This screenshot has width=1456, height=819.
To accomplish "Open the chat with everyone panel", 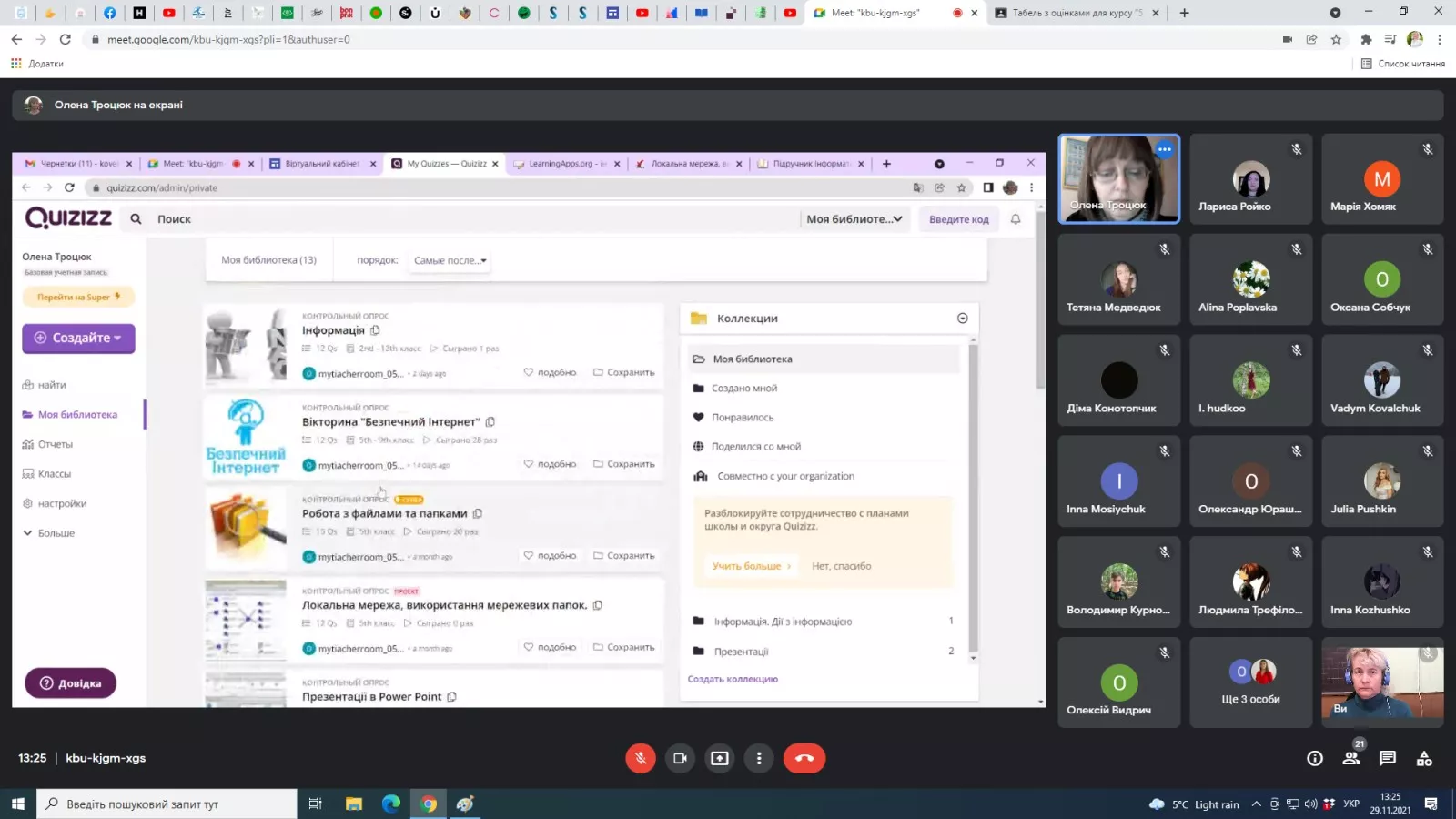I will [x=1388, y=758].
